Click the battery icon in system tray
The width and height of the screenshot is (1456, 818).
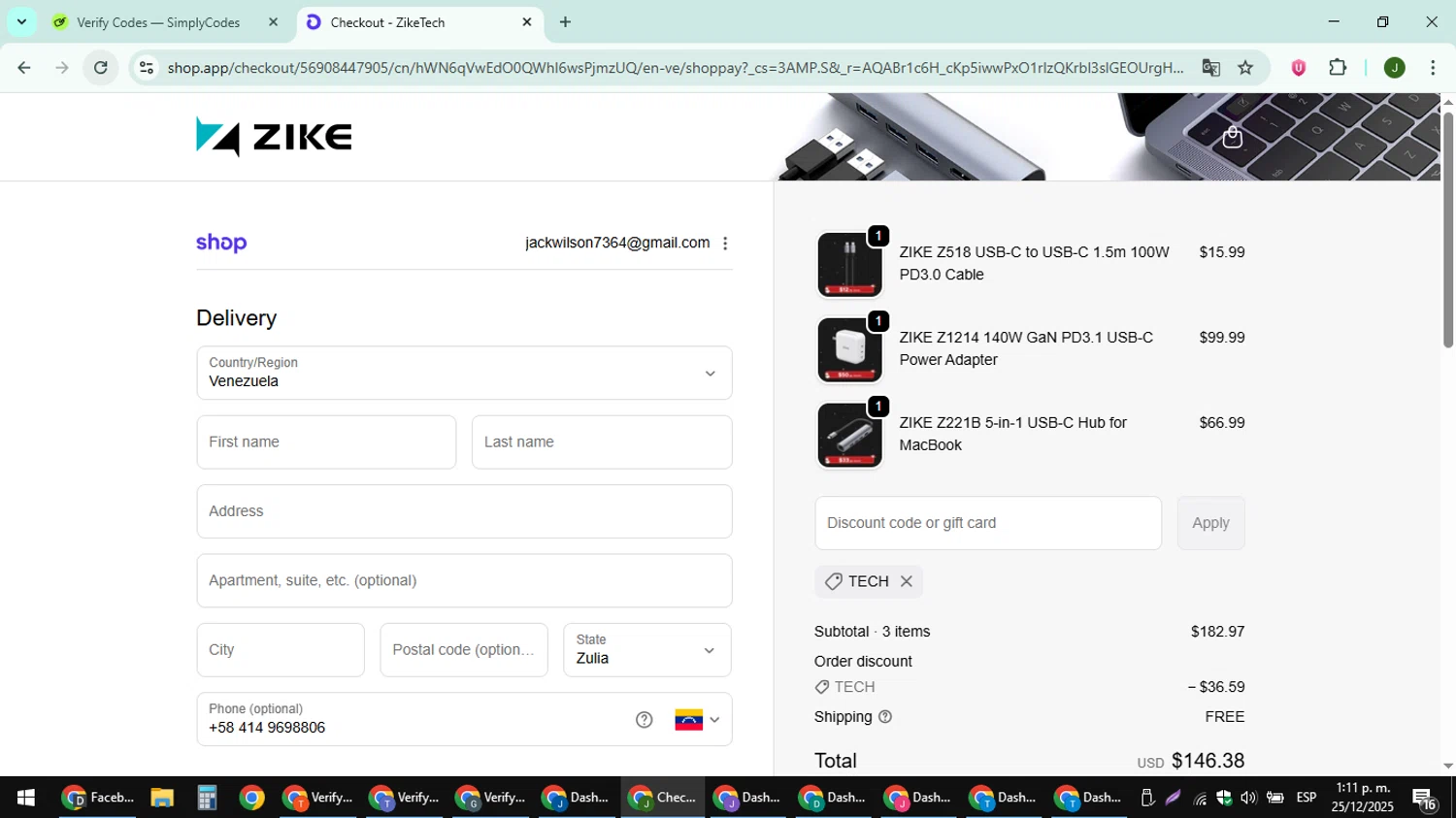point(1275,798)
